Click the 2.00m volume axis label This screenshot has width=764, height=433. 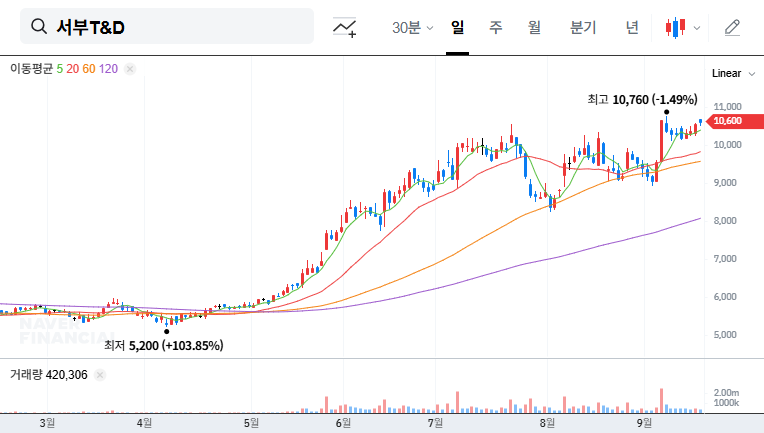point(726,393)
